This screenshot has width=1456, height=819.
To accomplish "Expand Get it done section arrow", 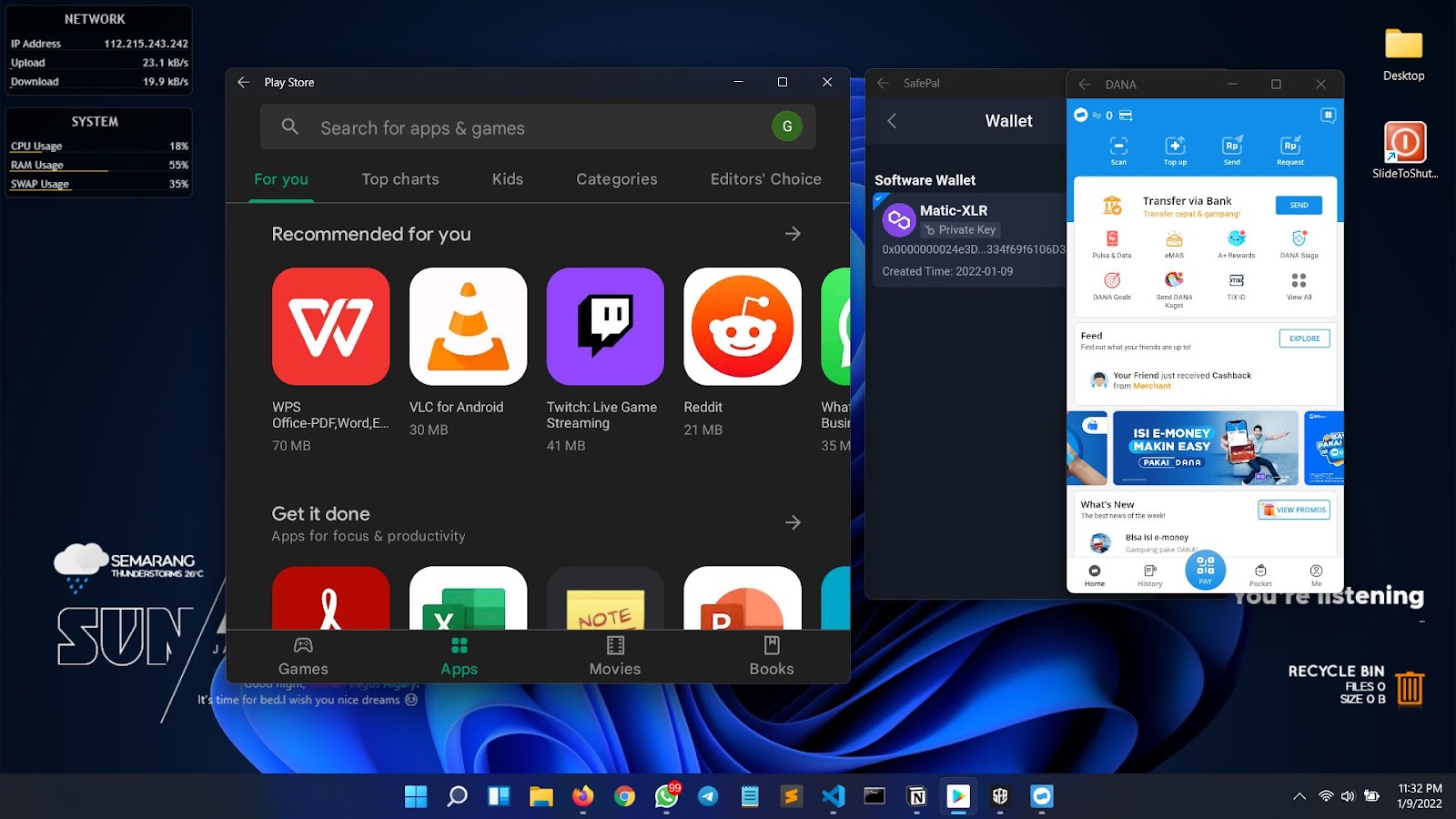I will (793, 522).
